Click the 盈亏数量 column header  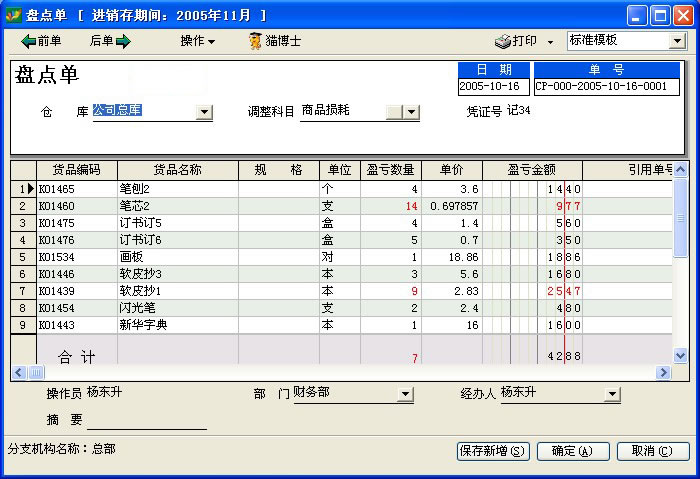click(390, 170)
